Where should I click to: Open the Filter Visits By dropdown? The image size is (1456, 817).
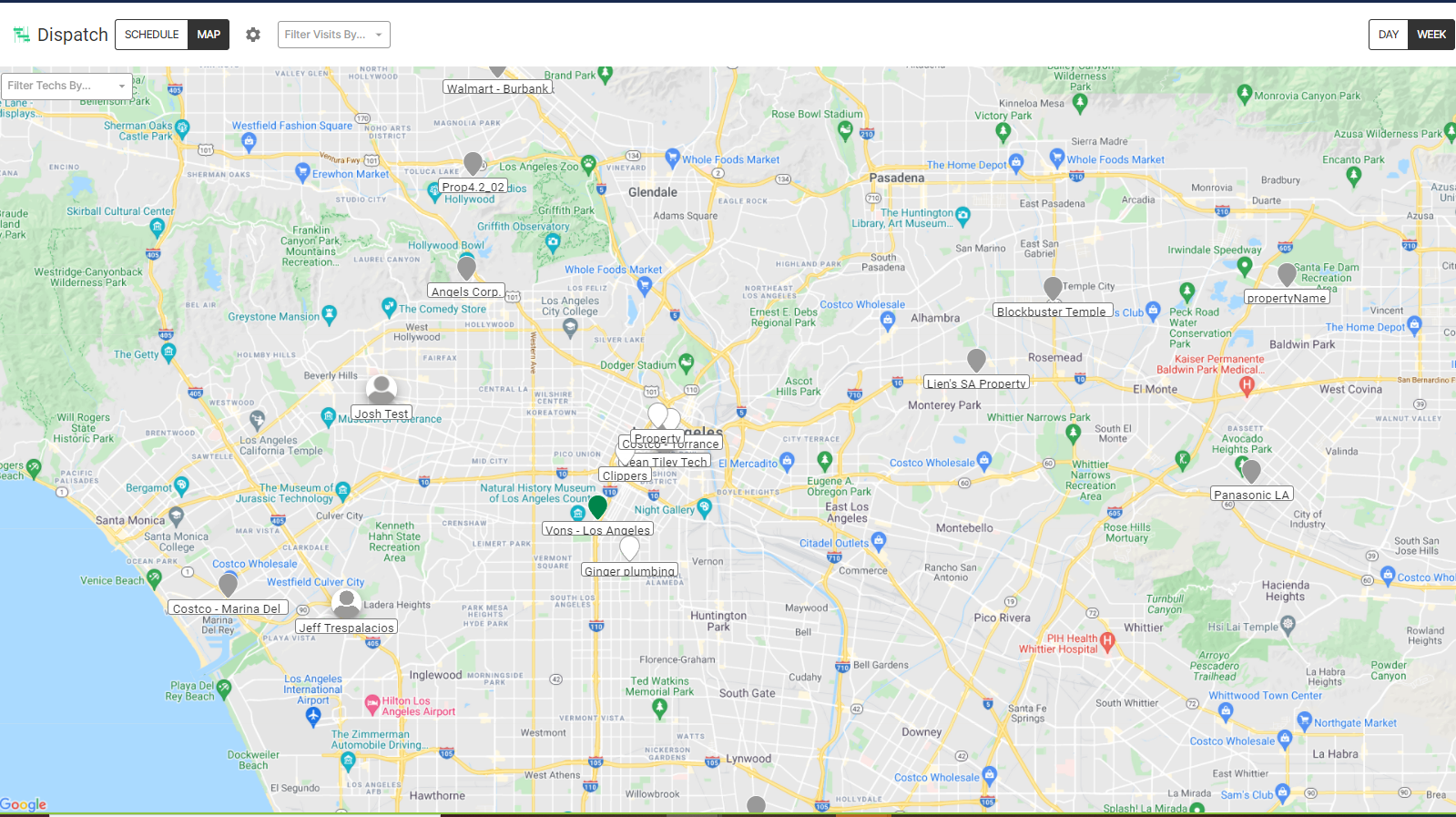coord(333,35)
